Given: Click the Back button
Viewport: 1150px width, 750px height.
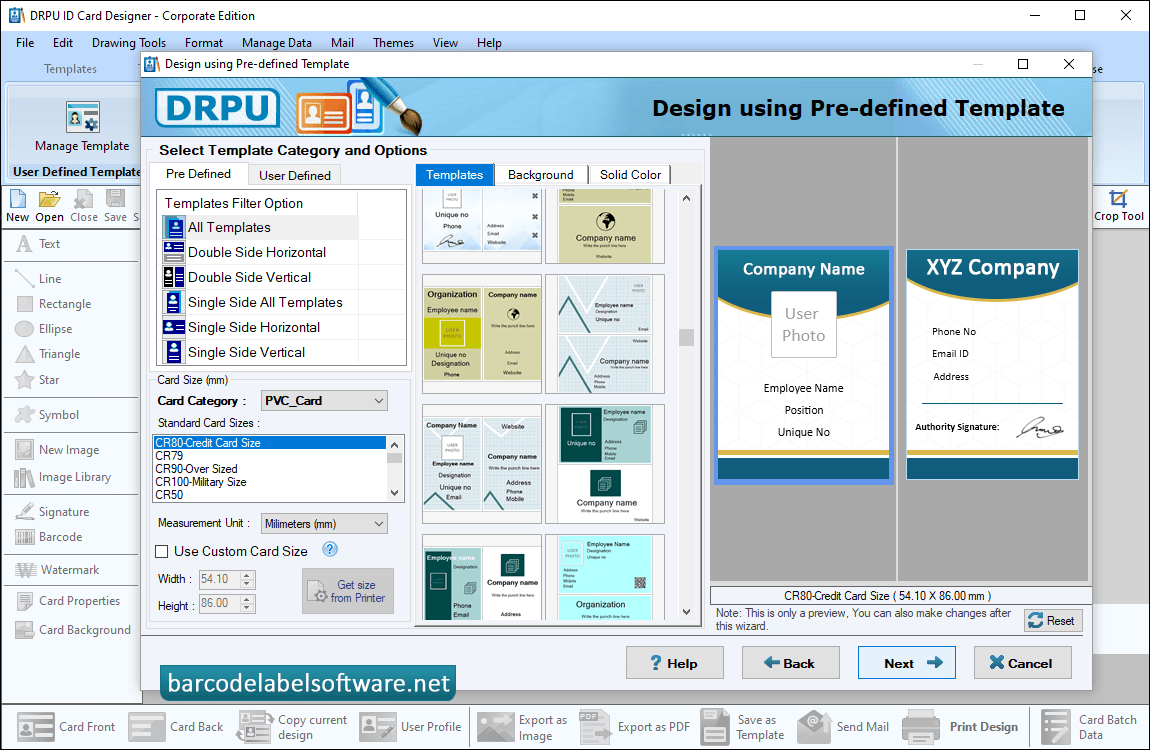Looking at the screenshot, I should [x=791, y=663].
